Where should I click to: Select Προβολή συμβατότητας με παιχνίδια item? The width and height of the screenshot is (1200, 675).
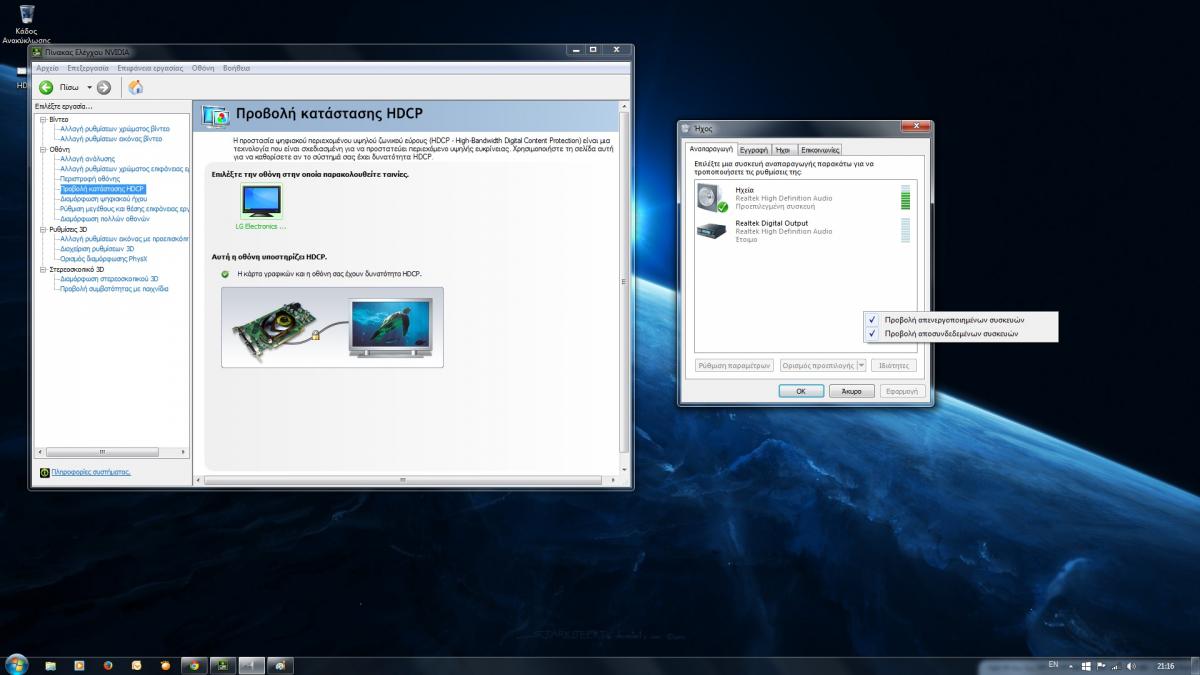(114, 289)
